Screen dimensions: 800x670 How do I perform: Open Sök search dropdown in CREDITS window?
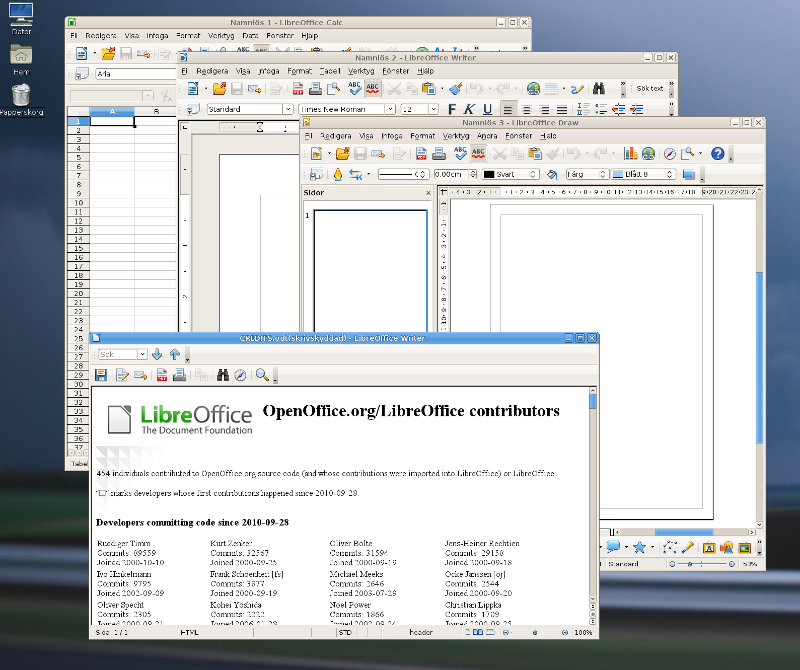[142, 354]
